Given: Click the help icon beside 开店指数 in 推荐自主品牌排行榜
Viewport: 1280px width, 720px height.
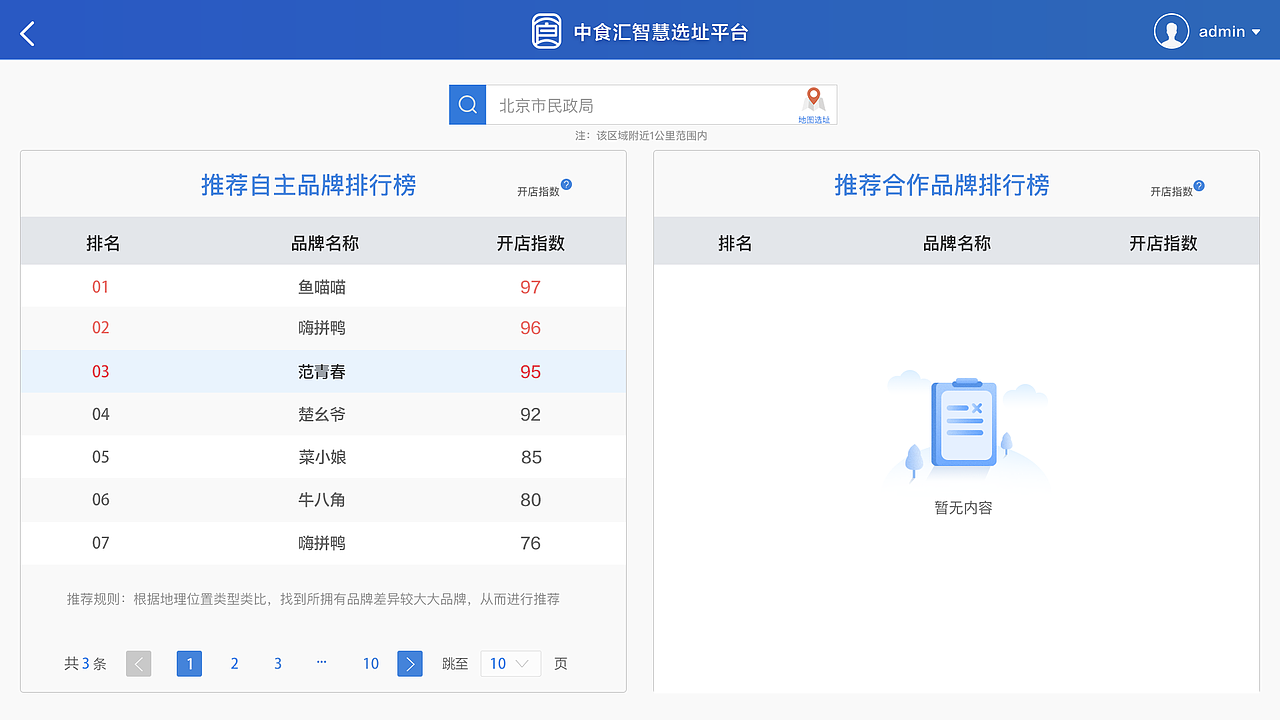Looking at the screenshot, I should [x=567, y=184].
